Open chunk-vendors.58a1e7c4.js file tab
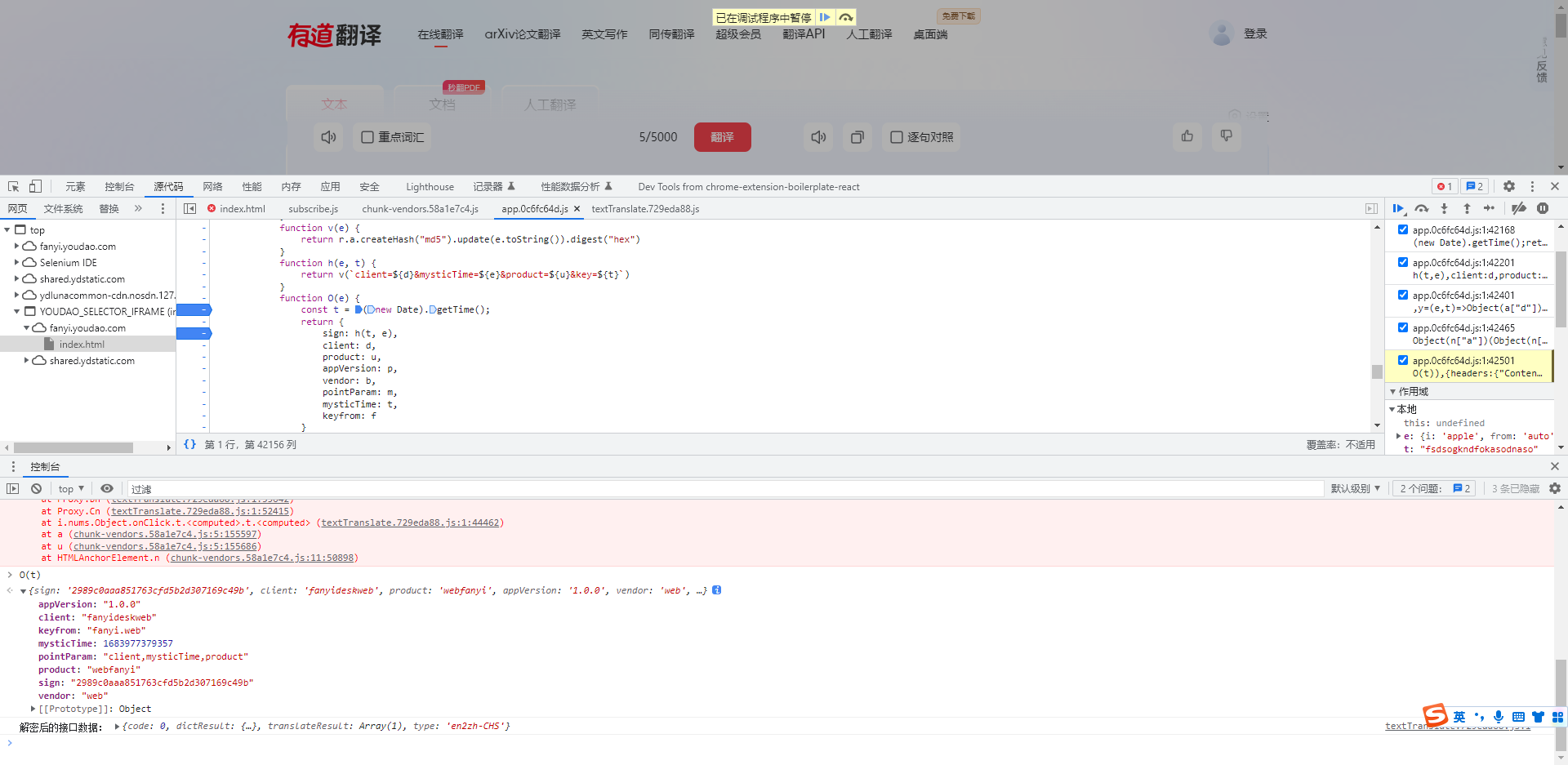Viewport: 1568px width, 765px height. 420,209
